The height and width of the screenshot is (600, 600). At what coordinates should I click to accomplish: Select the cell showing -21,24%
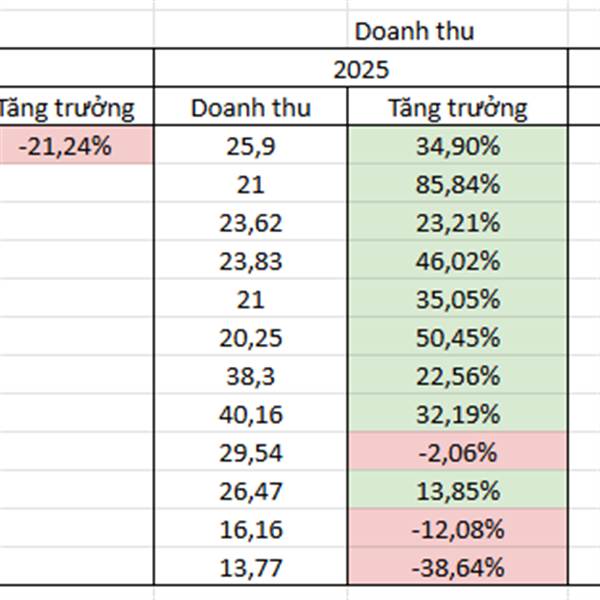tap(76, 145)
